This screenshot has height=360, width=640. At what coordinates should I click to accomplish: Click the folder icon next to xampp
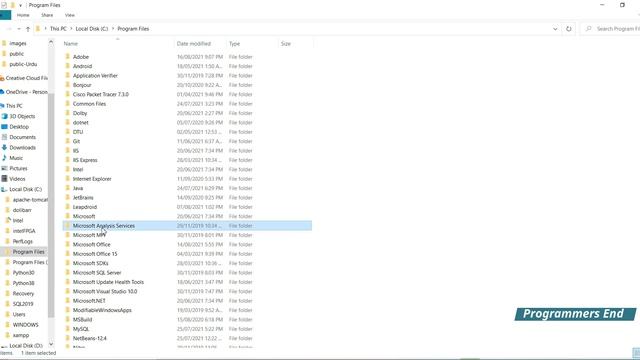[x=7, y=335]
